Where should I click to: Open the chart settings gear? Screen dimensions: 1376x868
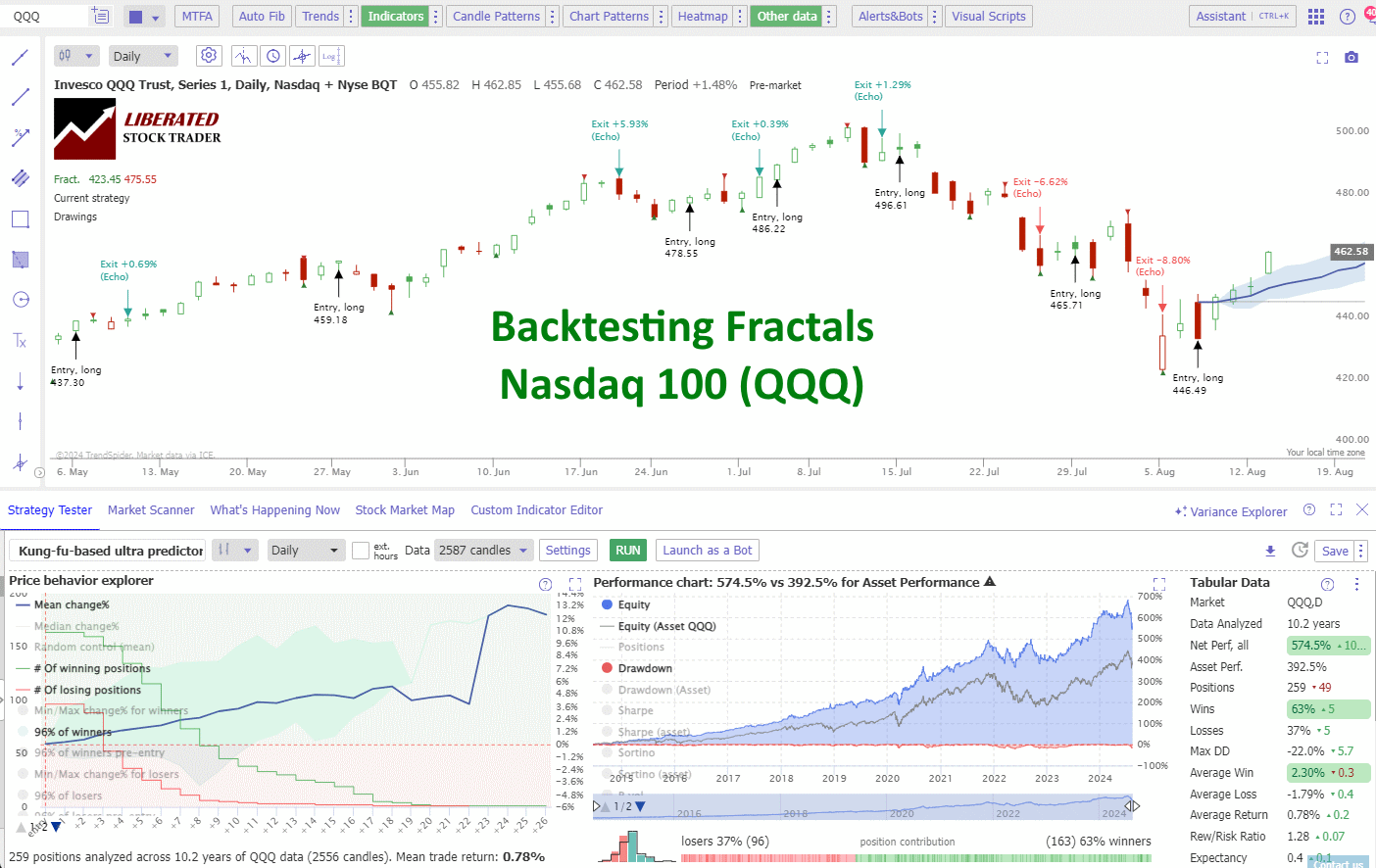click(209, 56)
